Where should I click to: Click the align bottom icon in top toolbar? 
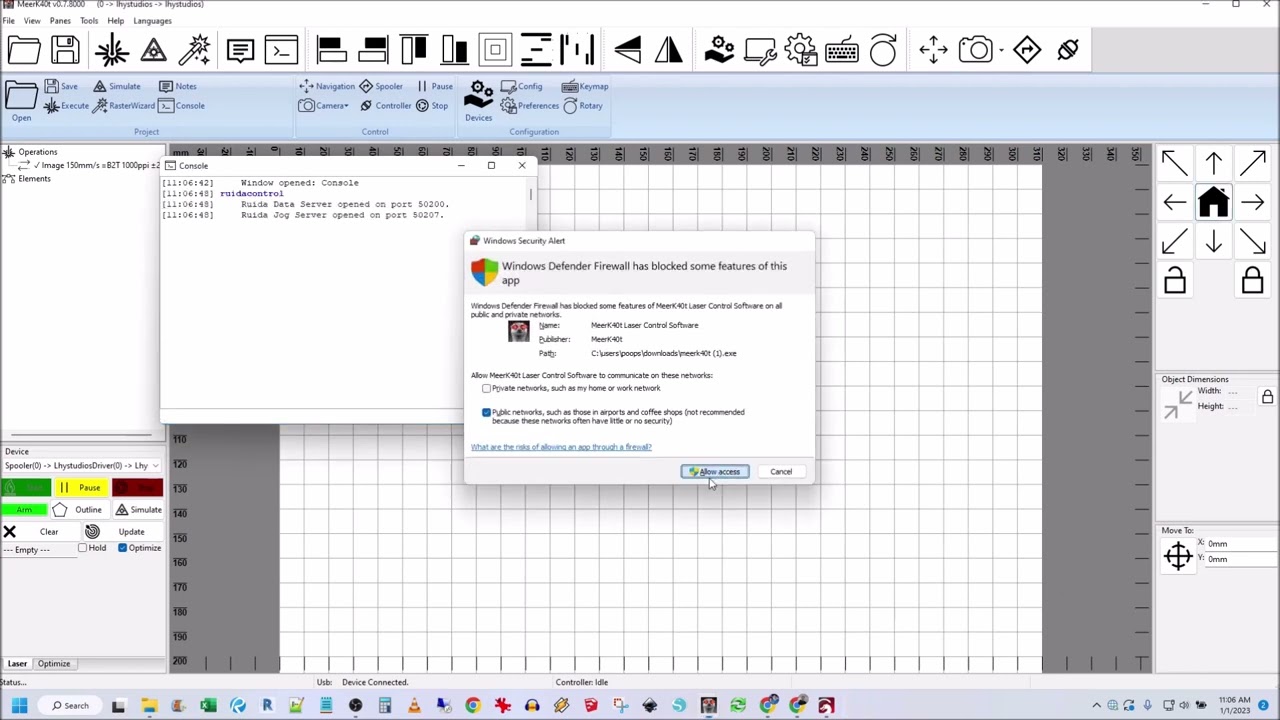pyautogui.click(x=454, y=50)
